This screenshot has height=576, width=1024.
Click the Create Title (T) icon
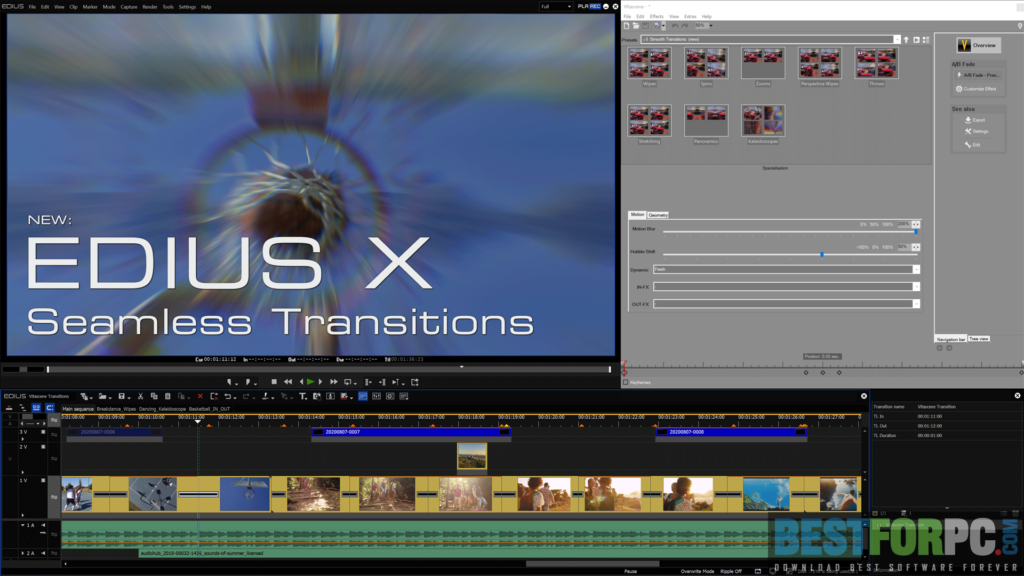click(x=303, y=396)
